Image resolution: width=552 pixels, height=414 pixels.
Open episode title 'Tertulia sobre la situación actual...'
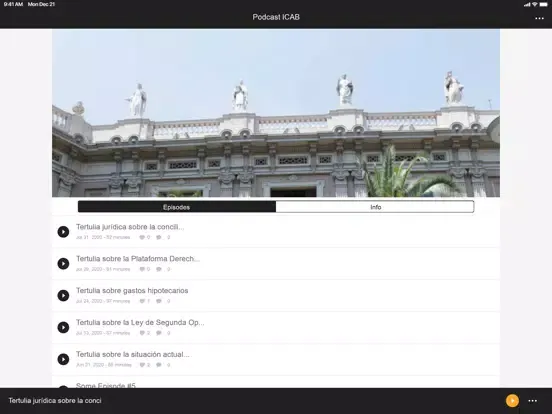(133, 355)
